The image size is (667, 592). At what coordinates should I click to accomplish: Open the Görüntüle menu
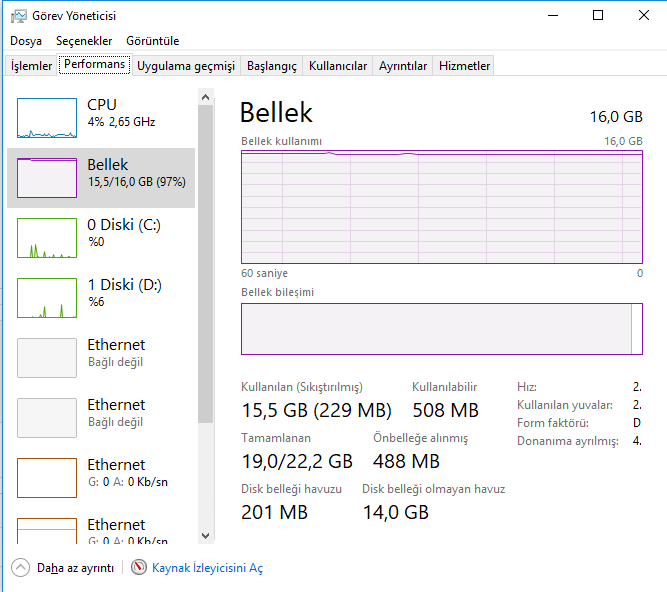pos(152,41)
